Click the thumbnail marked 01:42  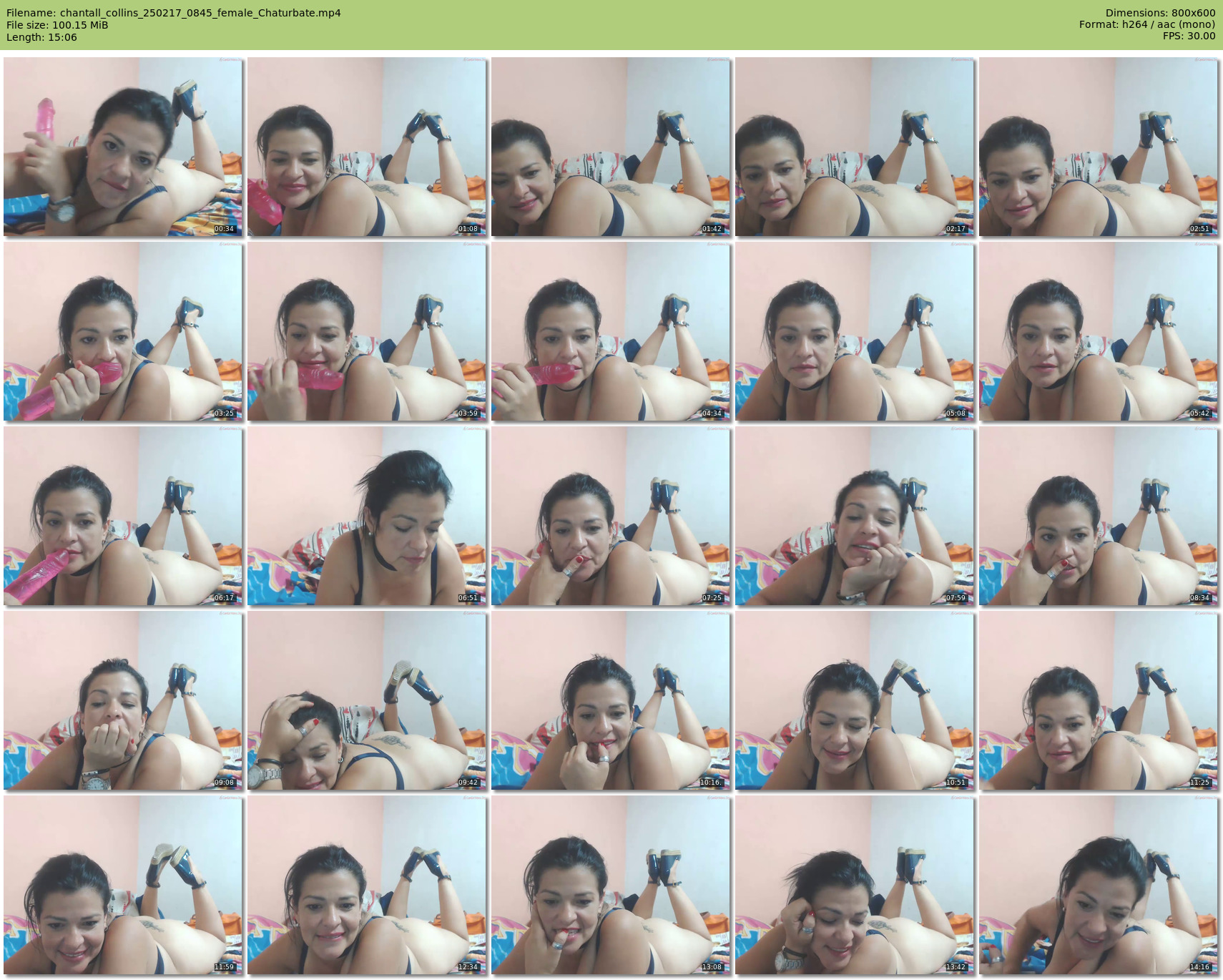coord(611,147)
